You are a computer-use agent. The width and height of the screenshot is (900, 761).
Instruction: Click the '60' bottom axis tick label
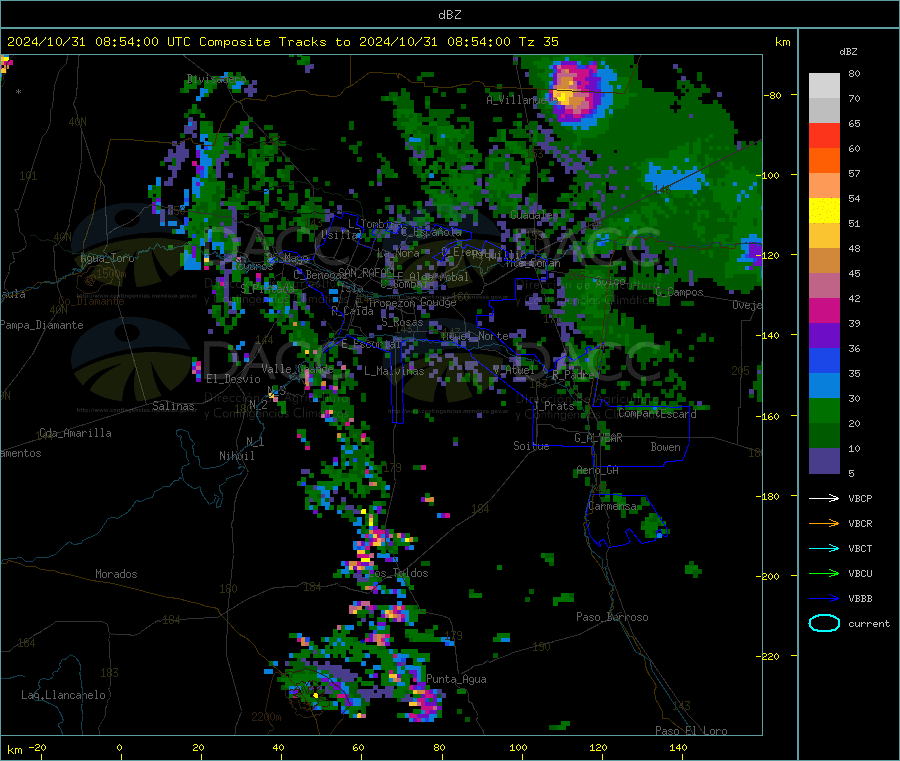358,747
